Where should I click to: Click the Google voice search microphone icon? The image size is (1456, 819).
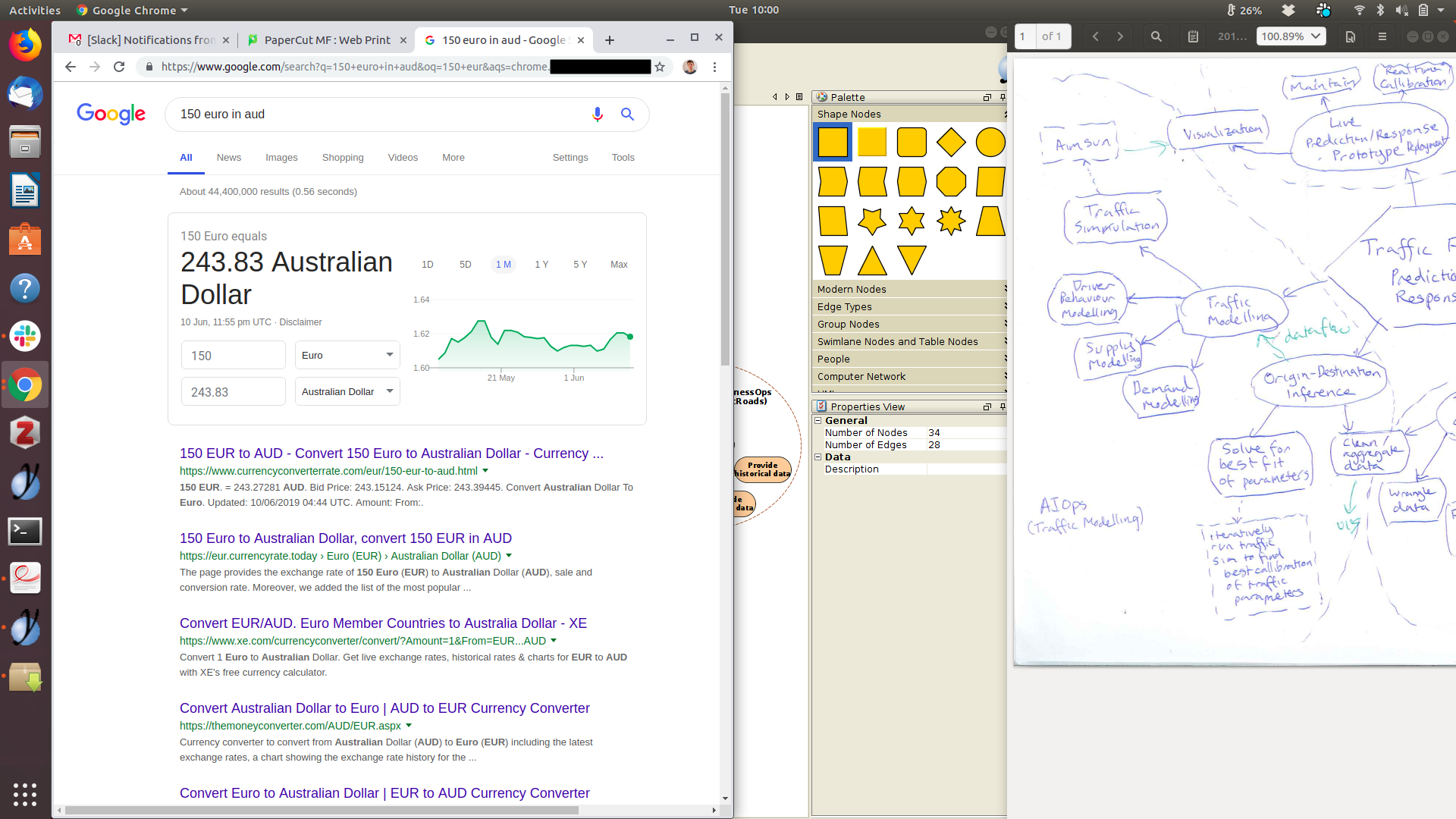[x=598, y=114]
